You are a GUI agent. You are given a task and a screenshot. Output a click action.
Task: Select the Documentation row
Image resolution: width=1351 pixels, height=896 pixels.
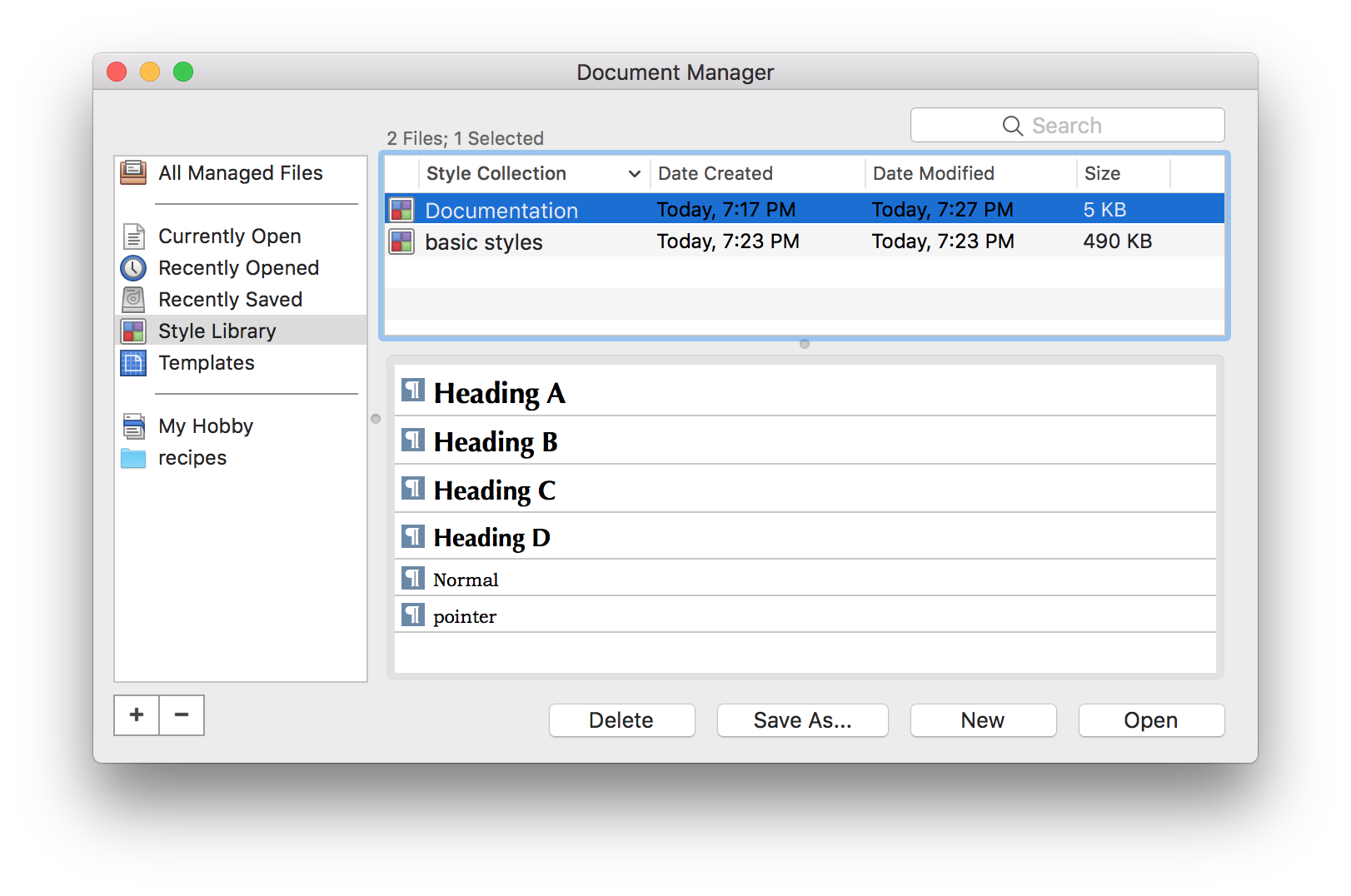click(x=805, y=209)
